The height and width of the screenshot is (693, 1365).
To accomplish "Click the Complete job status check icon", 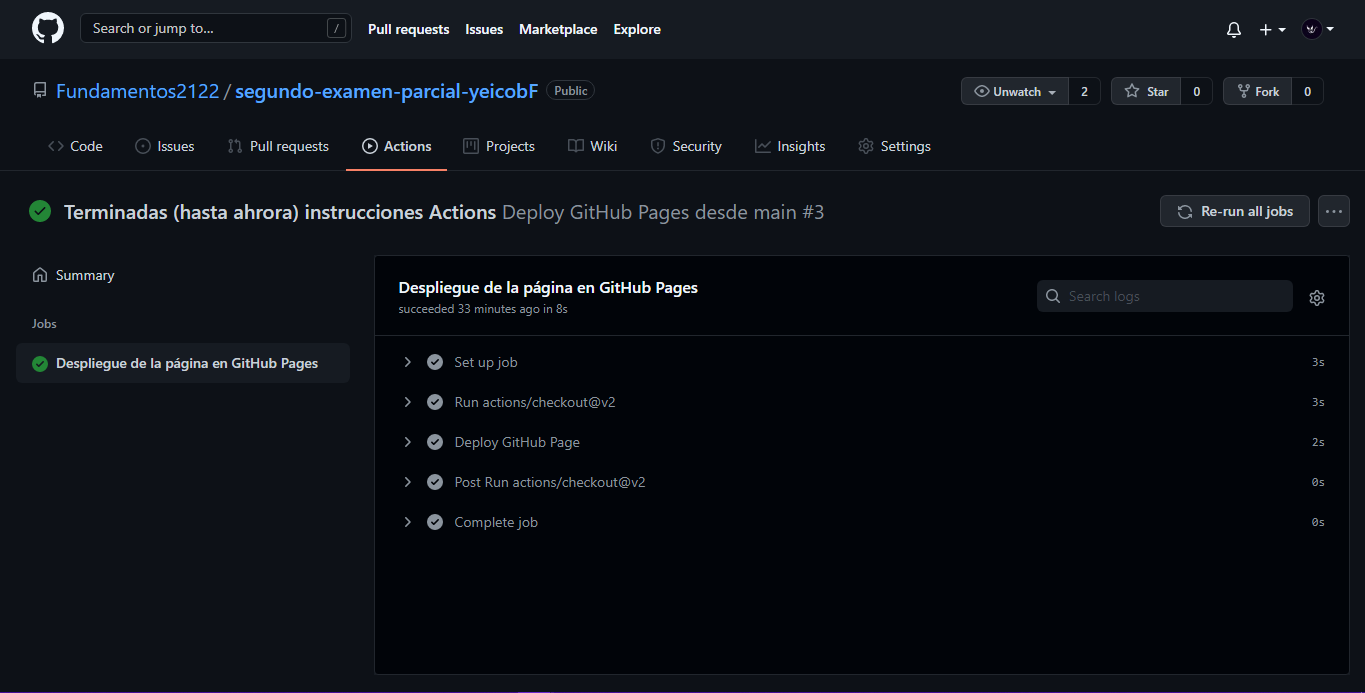I will click(435, 522).
